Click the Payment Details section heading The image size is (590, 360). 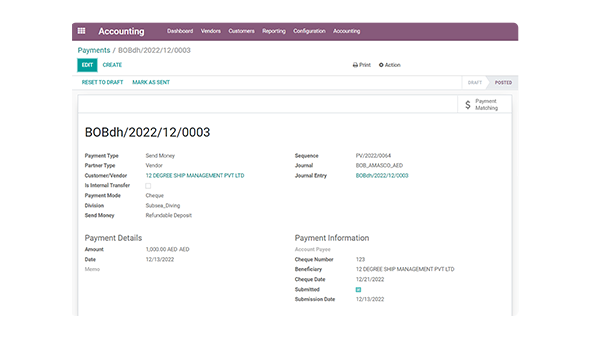click(113, 238)
